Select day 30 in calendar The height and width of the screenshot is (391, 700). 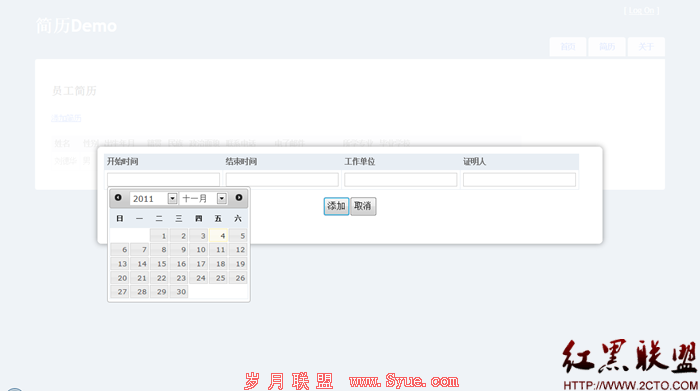point(179,291)
